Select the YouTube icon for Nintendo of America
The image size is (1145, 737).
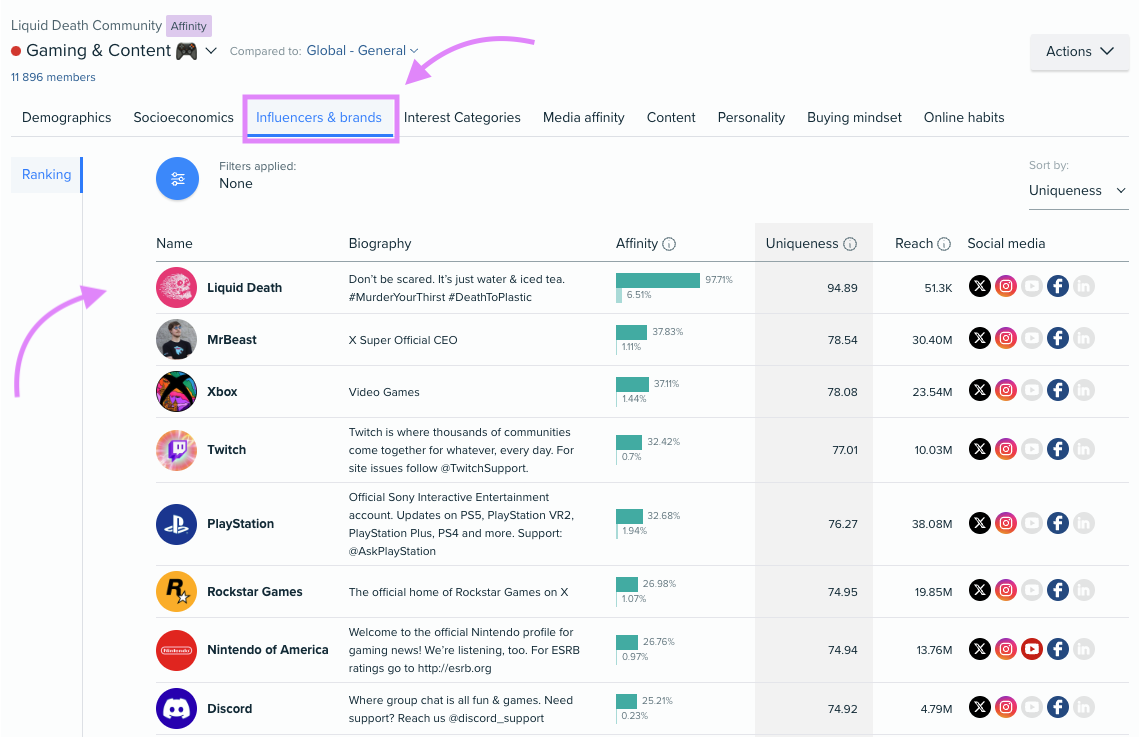click(x=1032, y=649)
